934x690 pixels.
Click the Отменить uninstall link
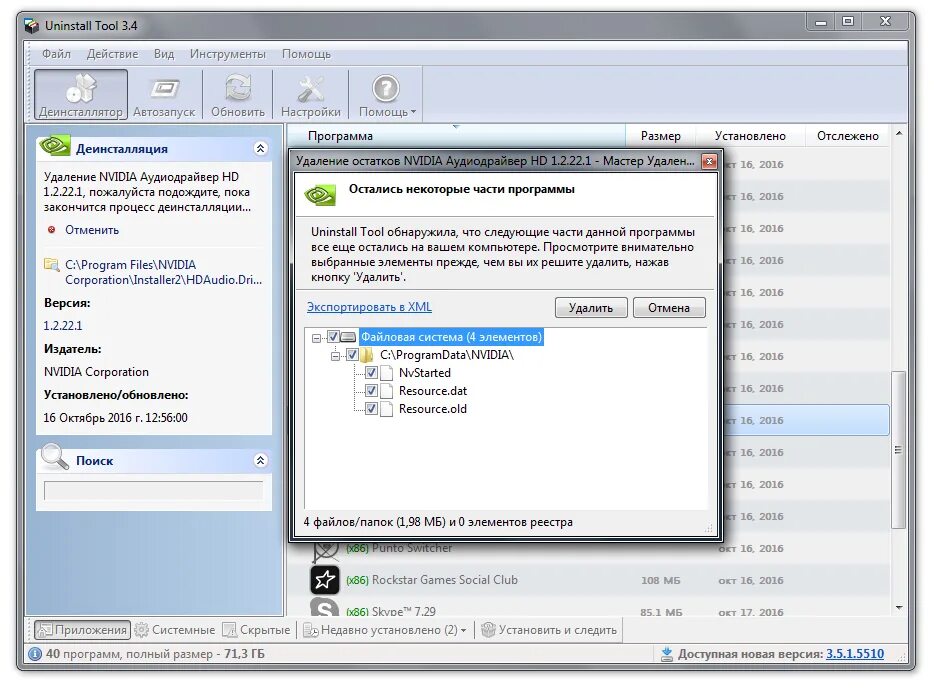(92, 230)
